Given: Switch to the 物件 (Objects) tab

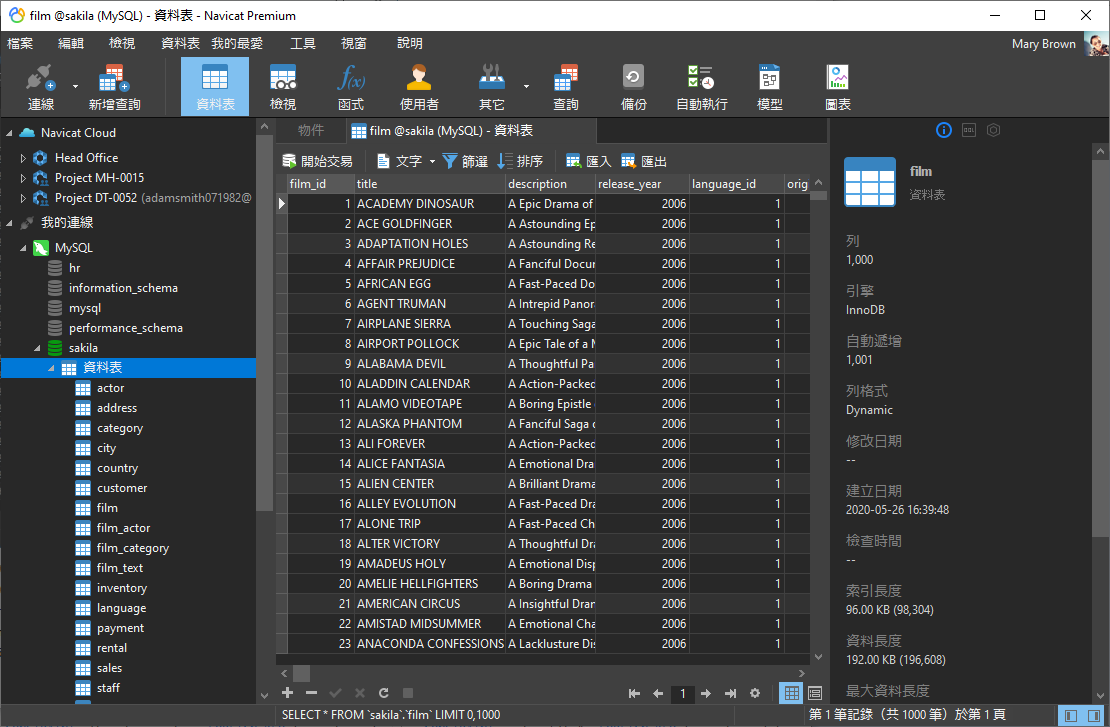Looking at the screenshot, I should click(313, 130).
